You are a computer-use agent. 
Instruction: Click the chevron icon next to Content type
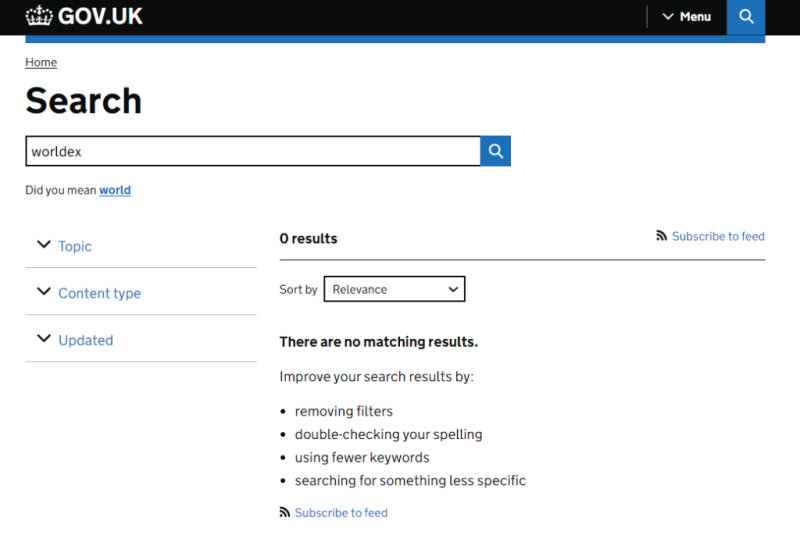pos(44,291)
